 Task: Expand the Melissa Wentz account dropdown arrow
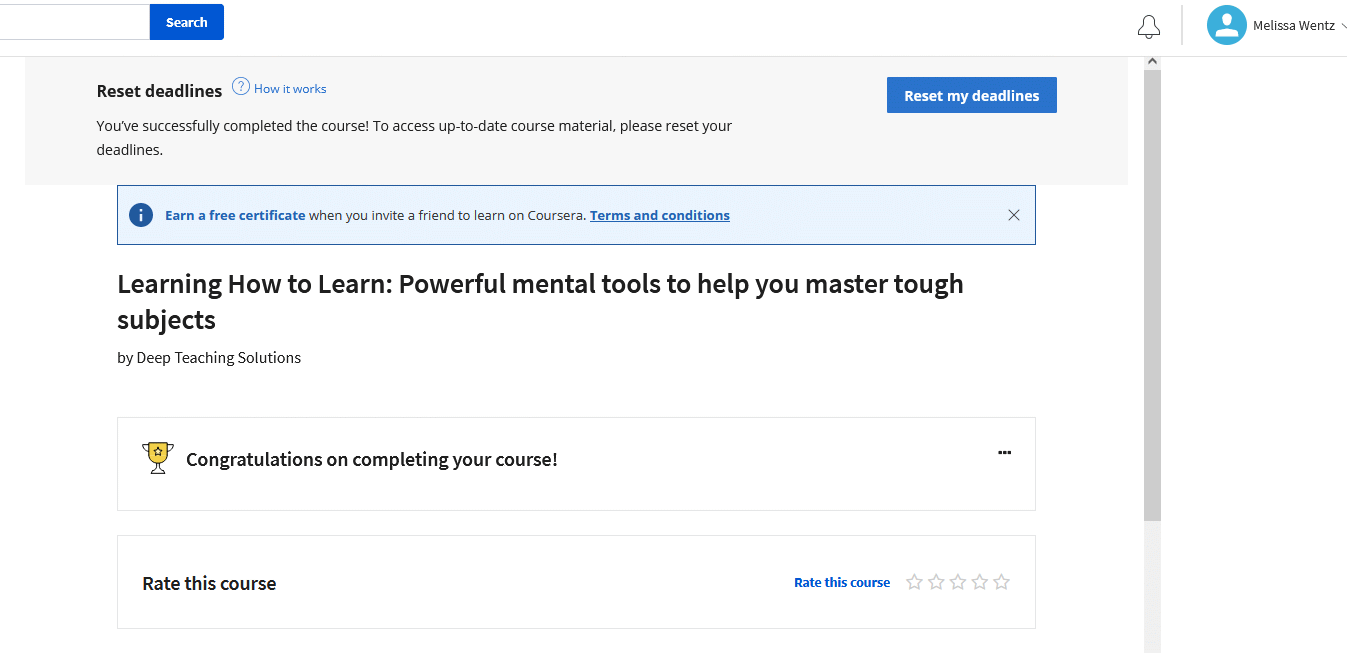click(x=1343, y=26)
